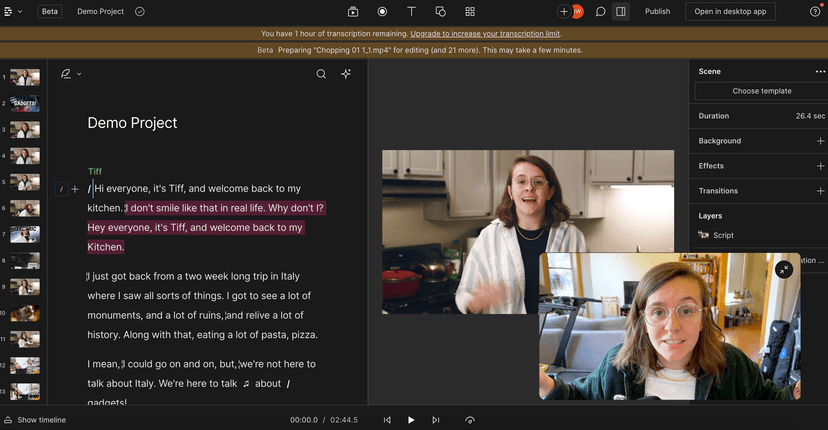Select scene 6 thumbnail
The height and width of the screenshot is (430, 828).
(25, 208)
